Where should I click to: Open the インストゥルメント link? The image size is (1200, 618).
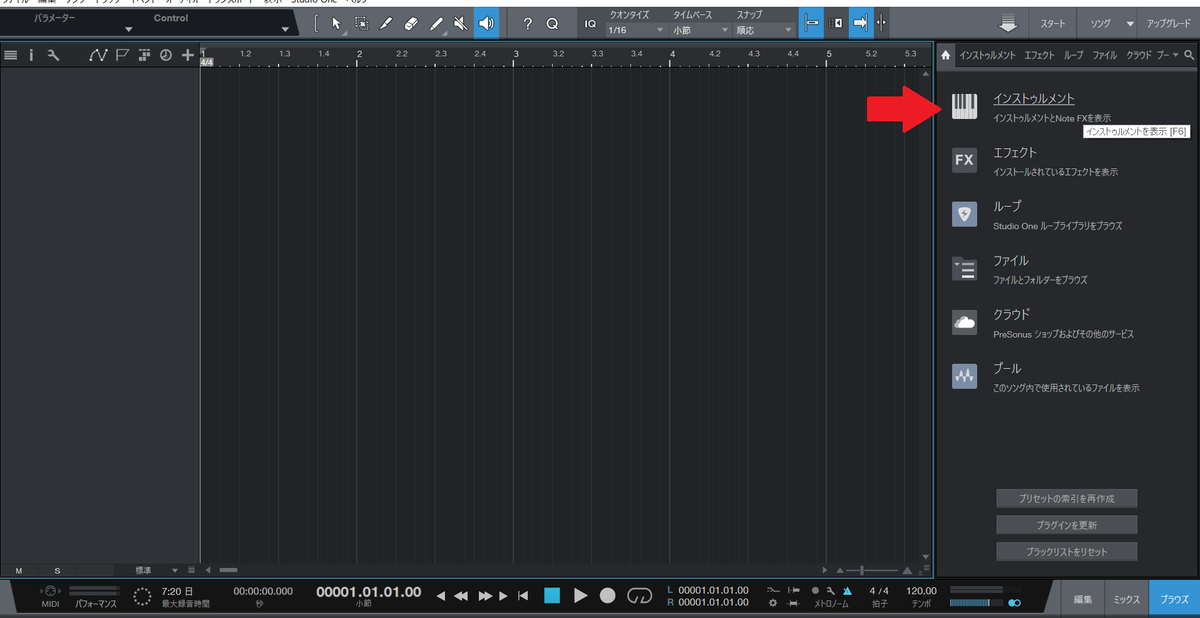(x=1034, y=99)
